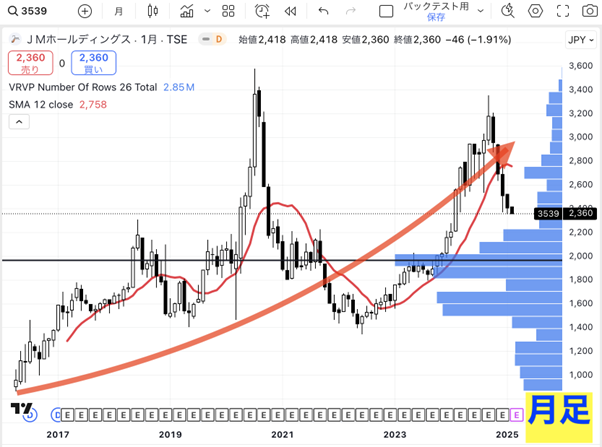
Task: Select the chart layout square icon
Action: (x=386, y=12)
